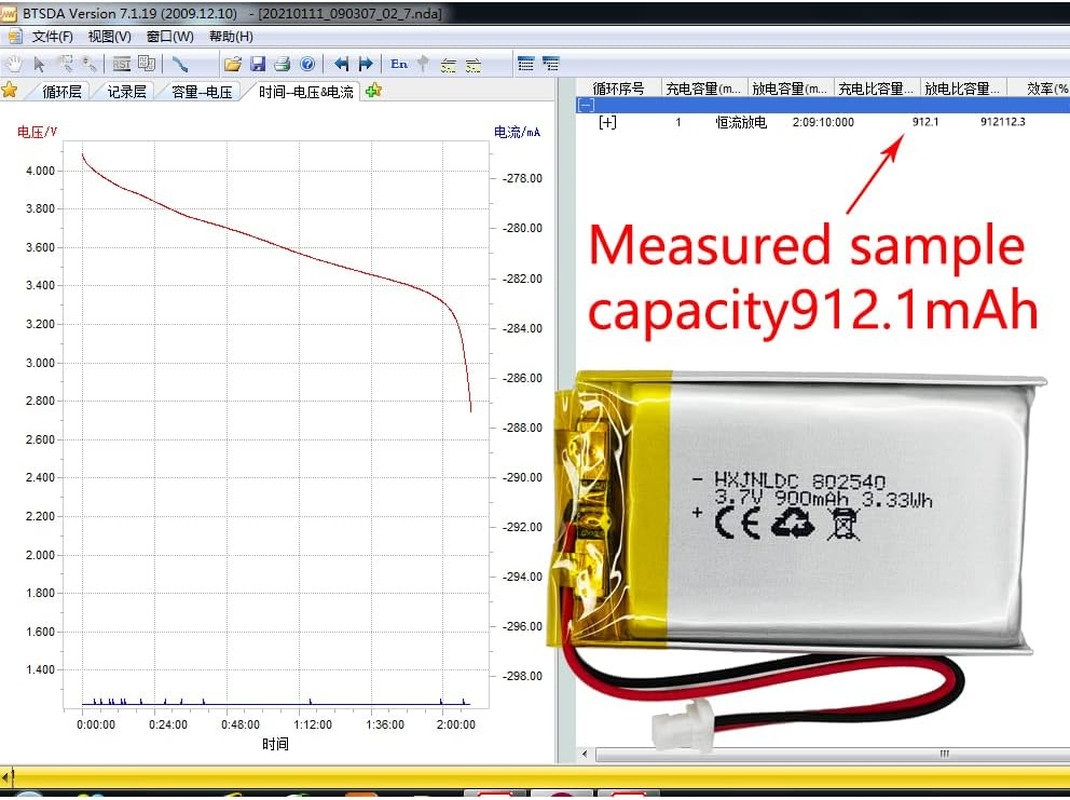
Task: Click the forward navigation arrow
Action: click(365, 62)
